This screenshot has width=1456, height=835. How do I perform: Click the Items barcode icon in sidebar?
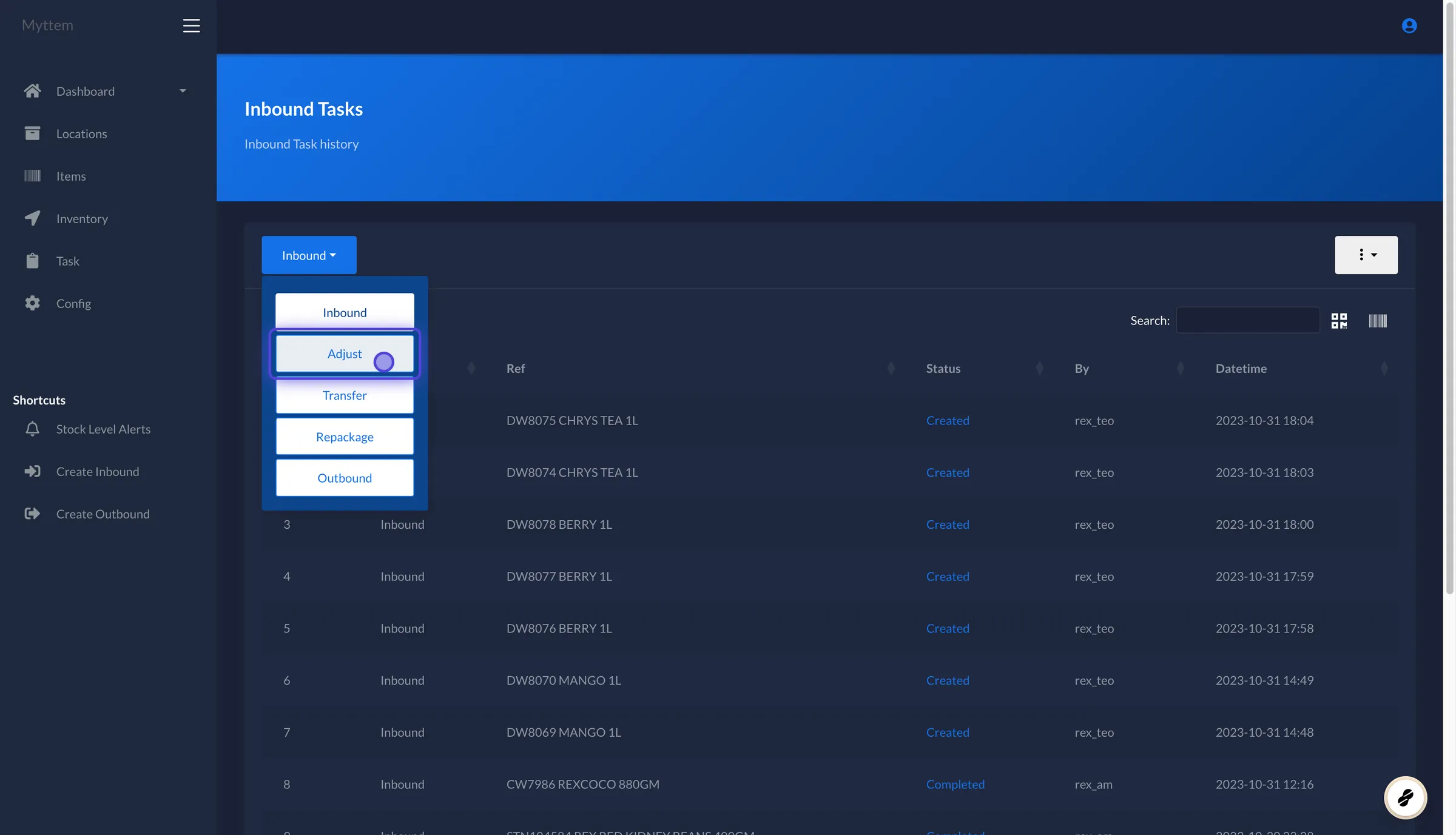coord(32,176)
